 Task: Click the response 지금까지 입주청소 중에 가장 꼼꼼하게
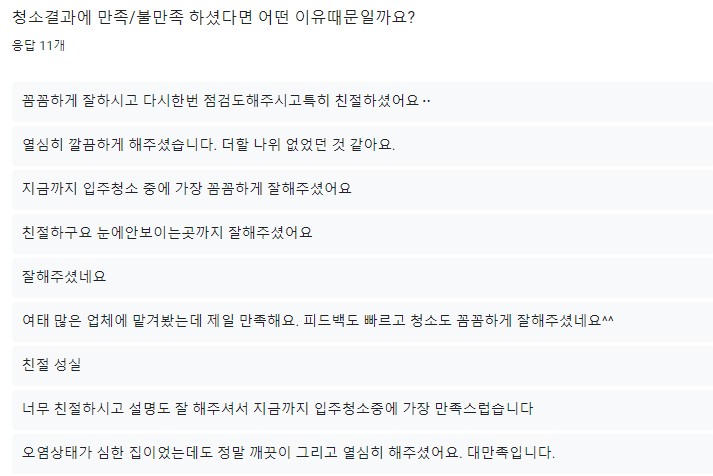[362, 189]
